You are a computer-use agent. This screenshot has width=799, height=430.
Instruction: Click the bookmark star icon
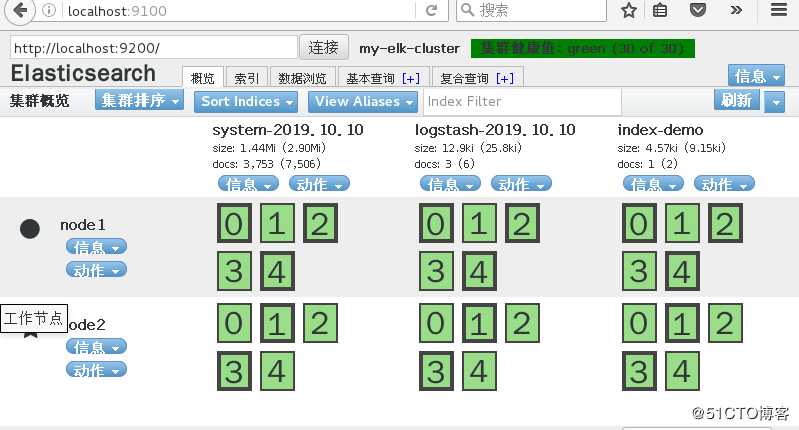[629, 10]
